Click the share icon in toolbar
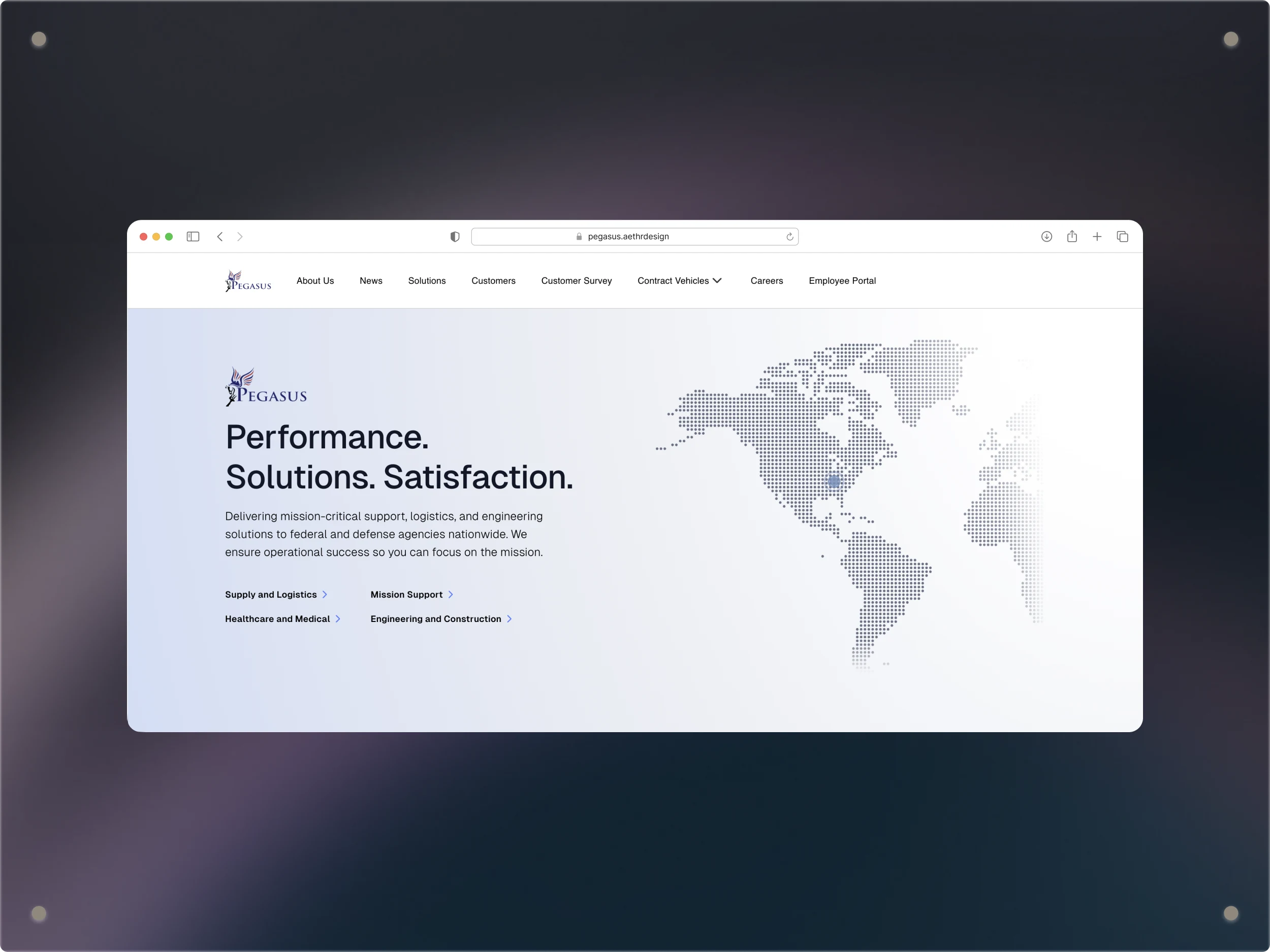The height and width of the screenshot is (952, 1270). coord(1072,237)
